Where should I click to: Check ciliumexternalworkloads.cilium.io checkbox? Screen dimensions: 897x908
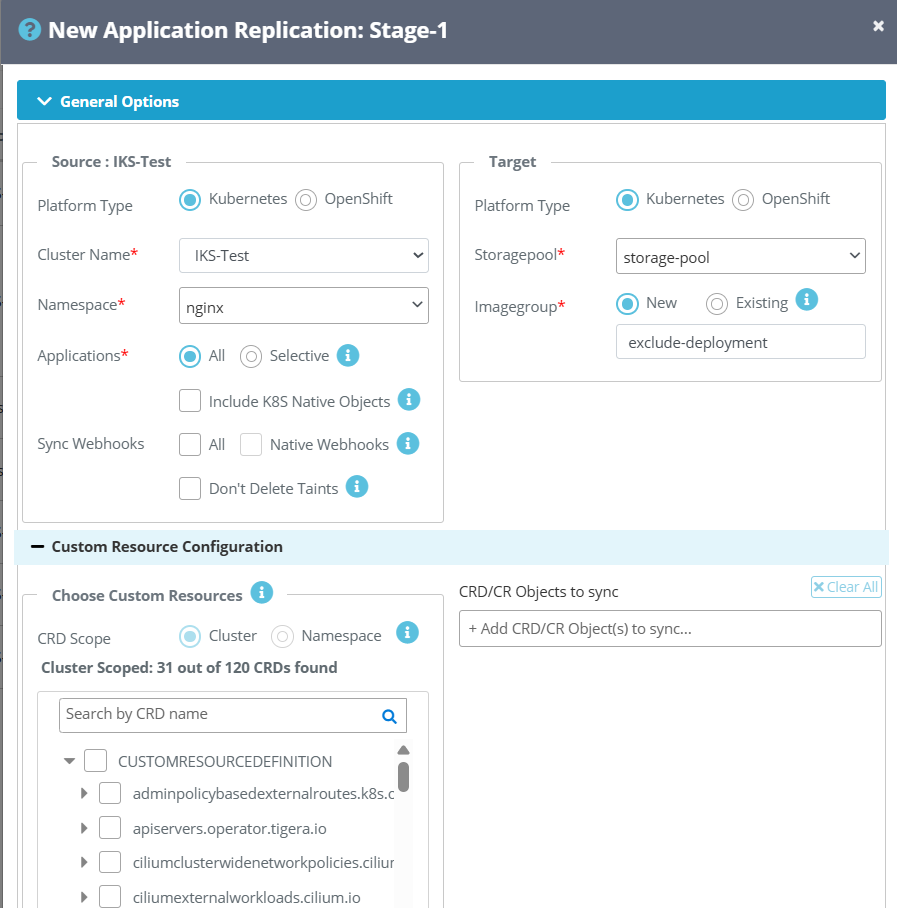[110, 896]
